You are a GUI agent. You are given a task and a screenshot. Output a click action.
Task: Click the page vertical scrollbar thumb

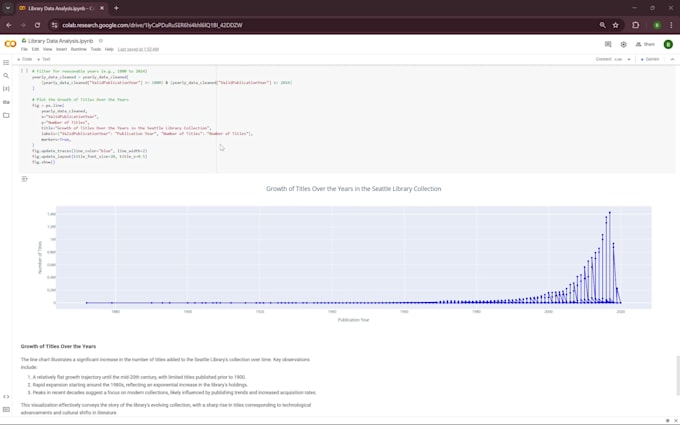tap(677, 376)
